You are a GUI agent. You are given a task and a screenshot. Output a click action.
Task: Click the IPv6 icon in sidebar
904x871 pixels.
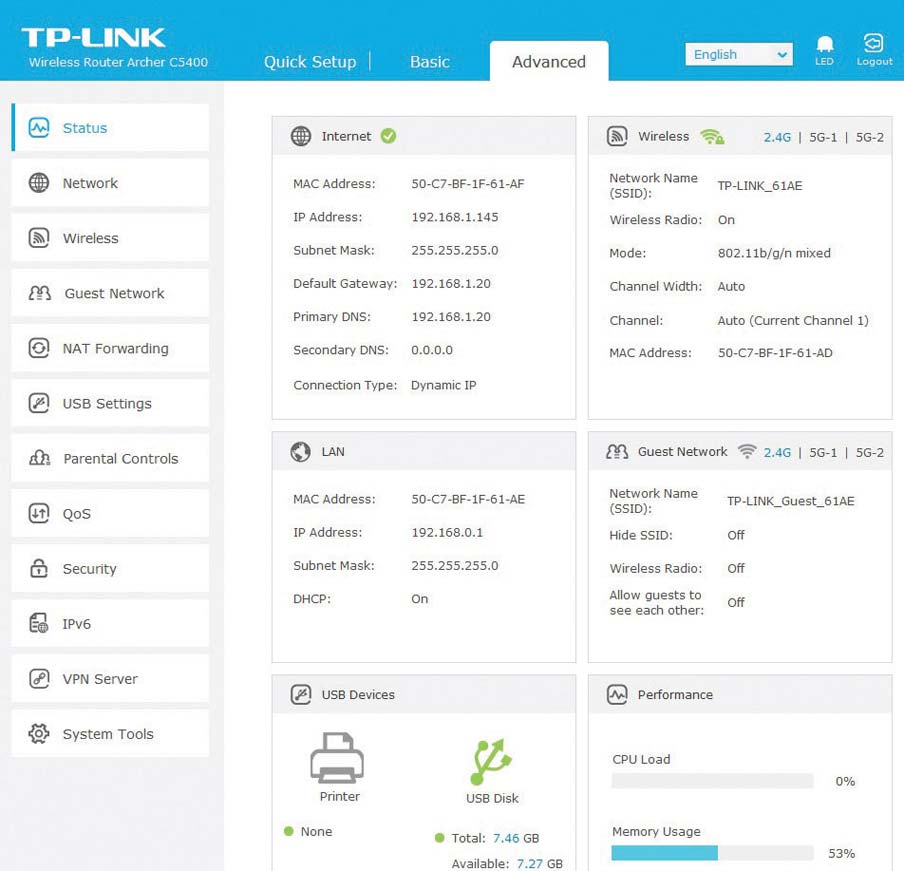tap(39, 623)
